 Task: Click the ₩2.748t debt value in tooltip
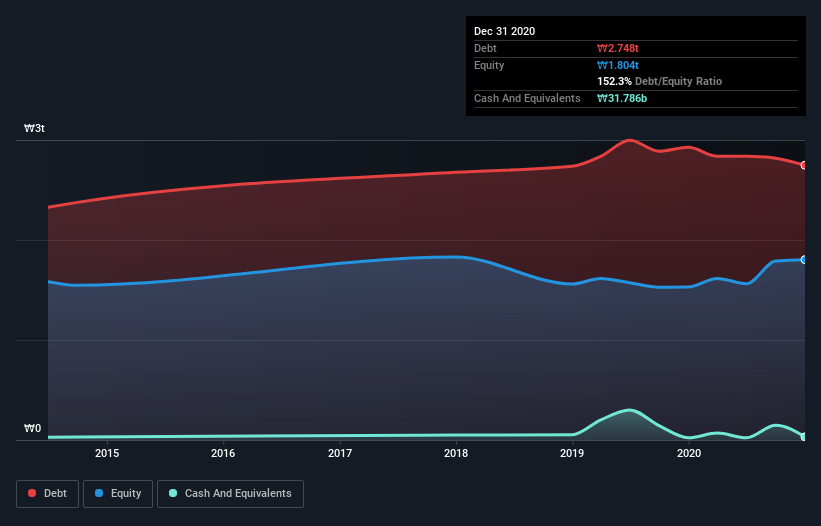coord(618,48)
